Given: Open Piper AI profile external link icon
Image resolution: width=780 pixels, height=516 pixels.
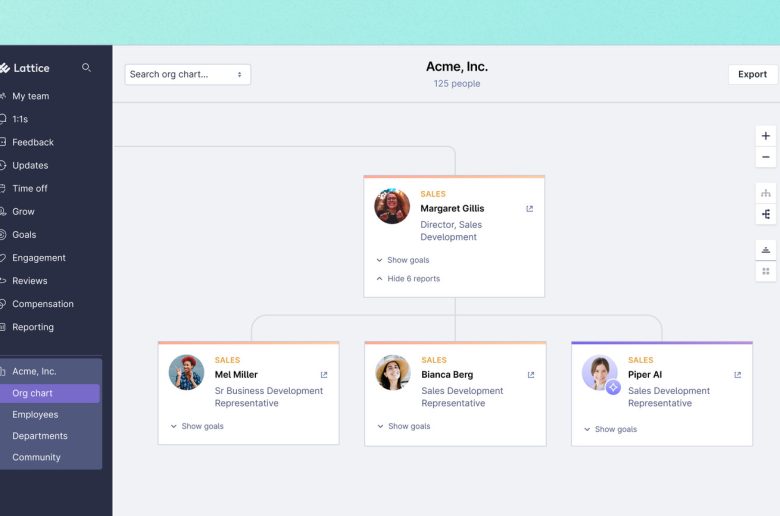Looking at the screenshot, I should pyautogui.click(x=737, y=375).
